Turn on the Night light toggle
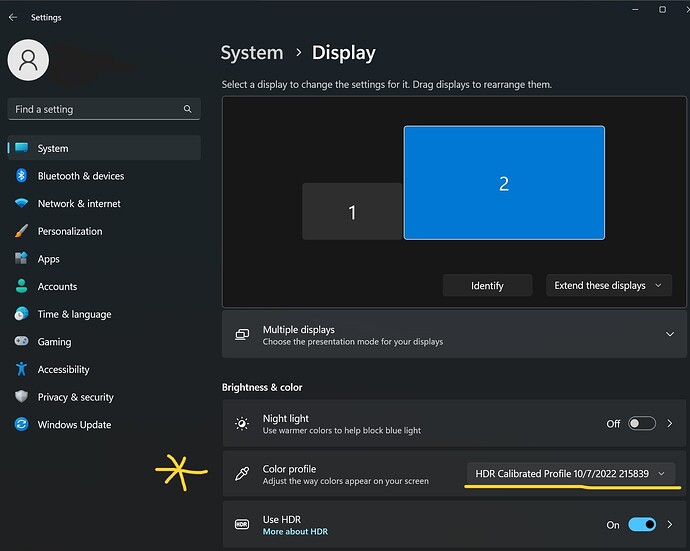690x551 pixels. pyautogui.click(x=642, y=423)
